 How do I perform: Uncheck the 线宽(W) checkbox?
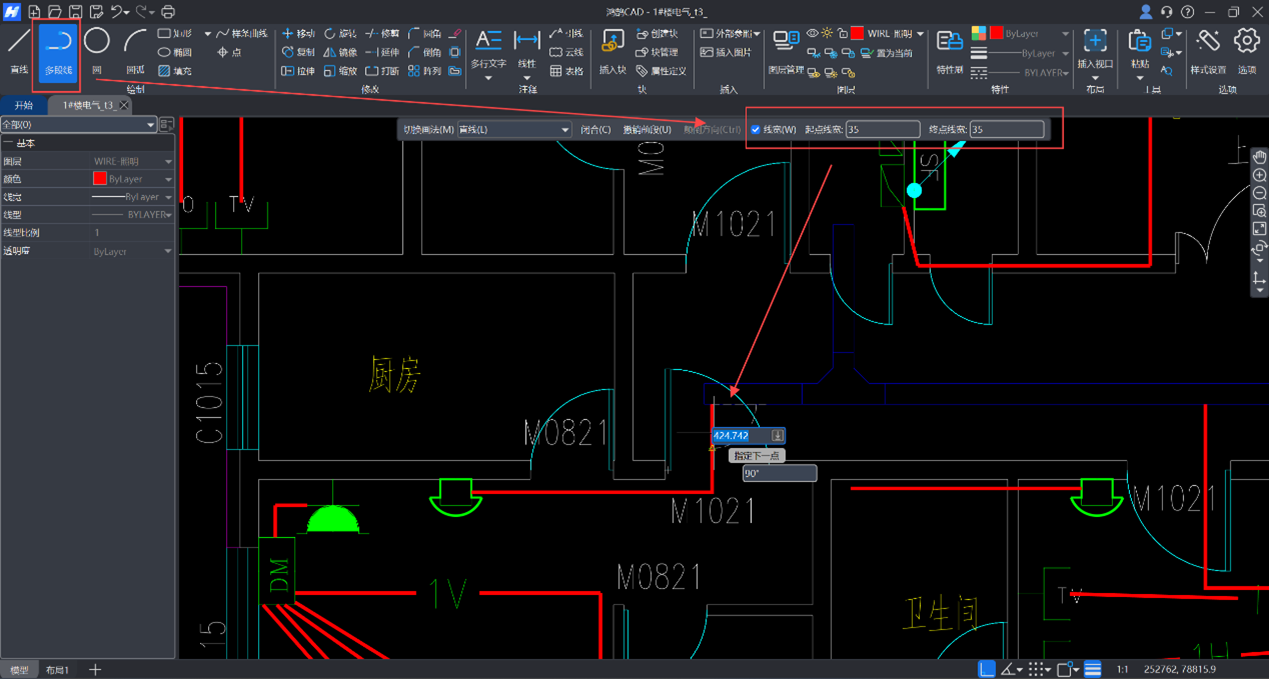756,130
